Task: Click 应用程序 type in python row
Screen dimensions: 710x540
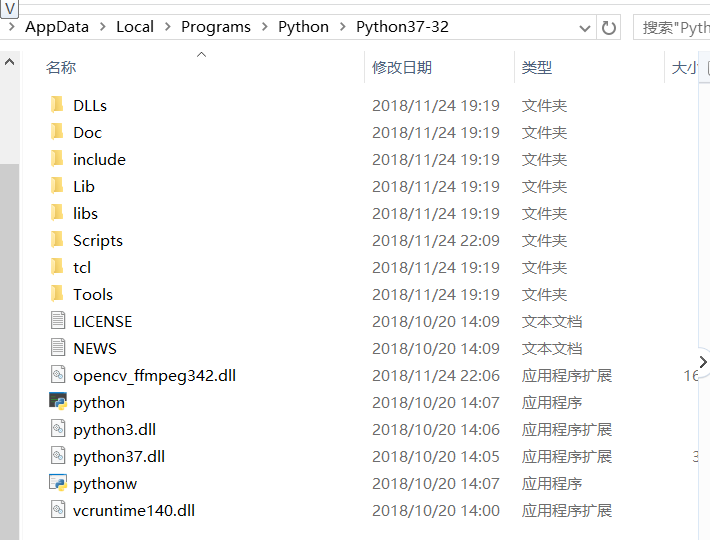Action: (552, 402)
